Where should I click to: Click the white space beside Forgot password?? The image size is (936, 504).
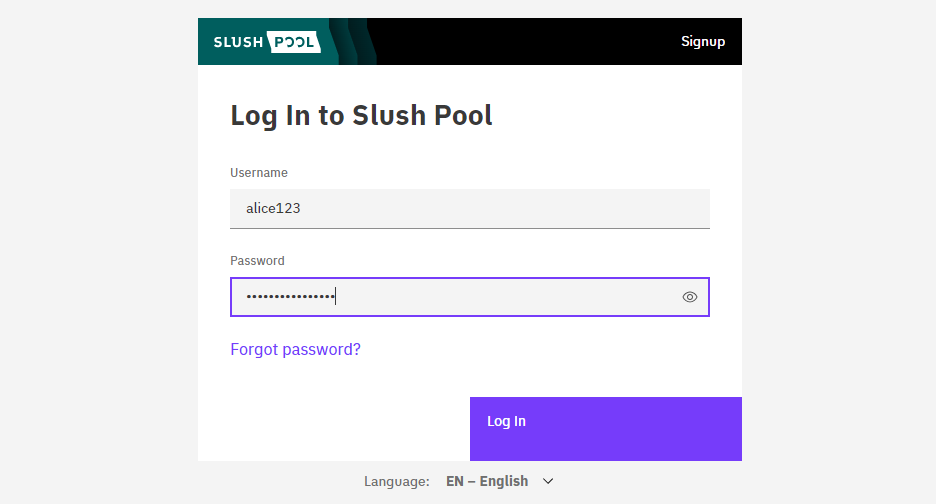[x=535, y=349]
